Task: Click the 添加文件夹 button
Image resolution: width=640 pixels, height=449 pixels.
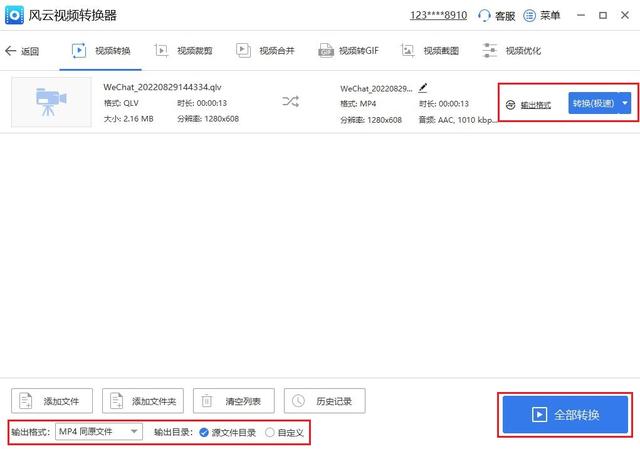Action: click(x=143, y=401)
